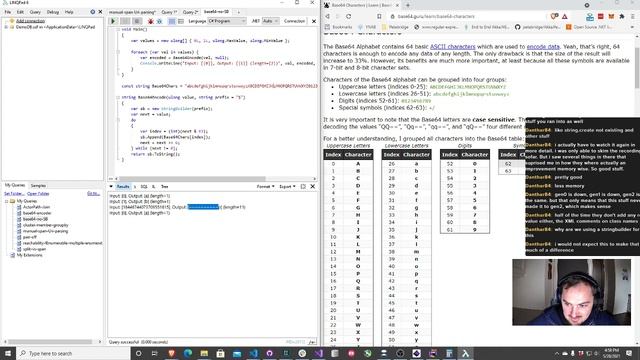The width and height of the screenshot is (640, 360).
Task: Open the Export dropdown in results
Action: coord(287,187)
